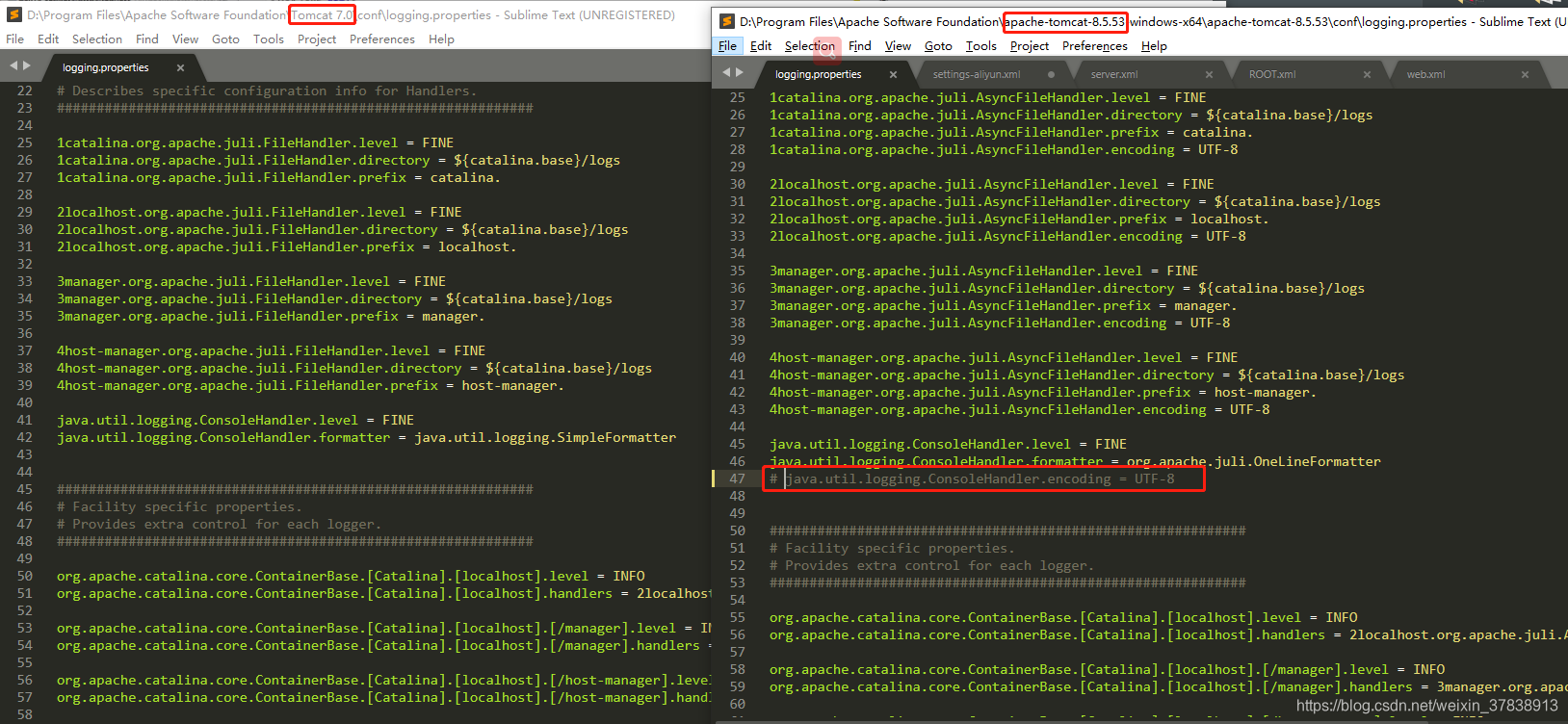Image resolution: width=1568 pixels, height=724 pixels.
Task: Close the server.xml tab
Action: (1209, 74)
